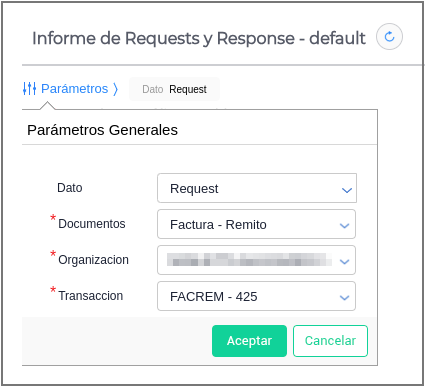Open the Organizacion dropdown
This screenshot has width=425, height=387.
pyautogui.click(x=256, y=260)
